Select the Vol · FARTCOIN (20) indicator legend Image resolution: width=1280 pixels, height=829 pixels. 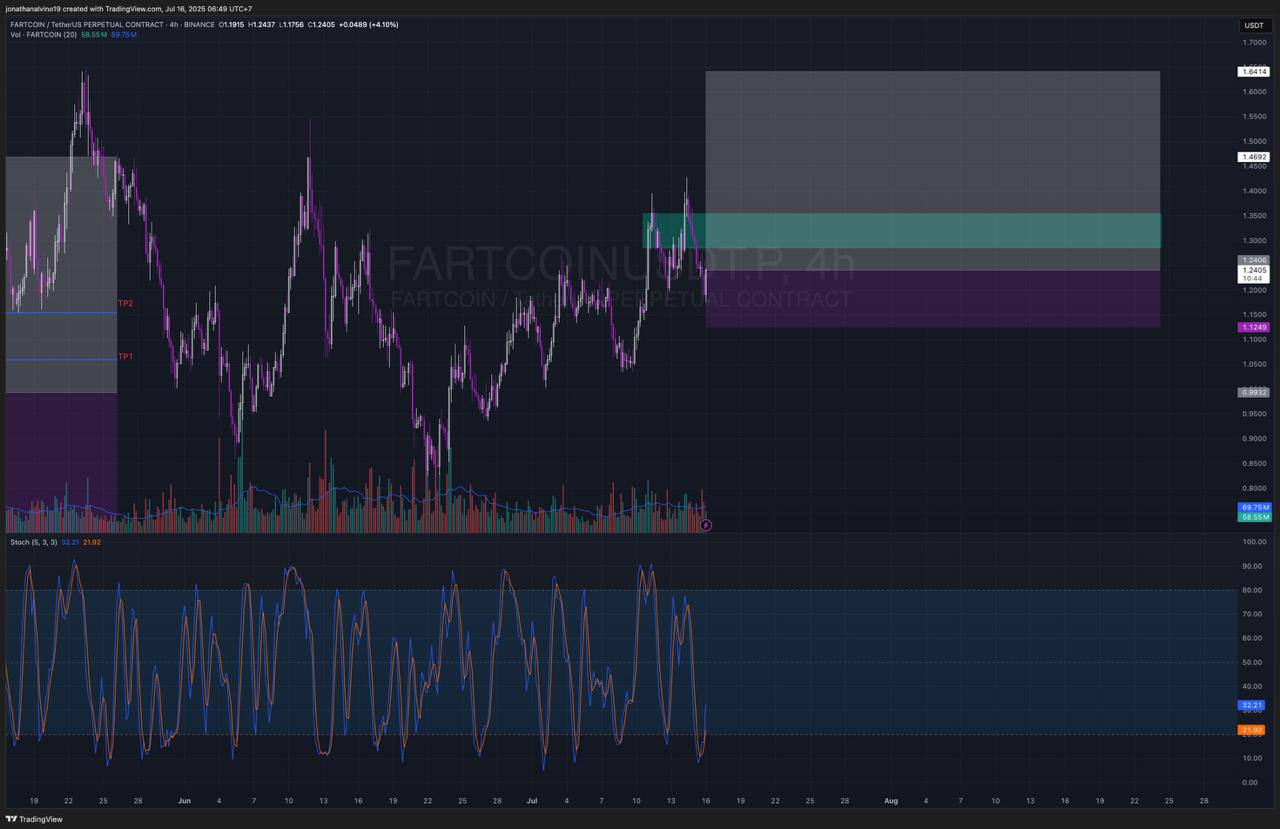pyautogui.click(x=43, y=34)
